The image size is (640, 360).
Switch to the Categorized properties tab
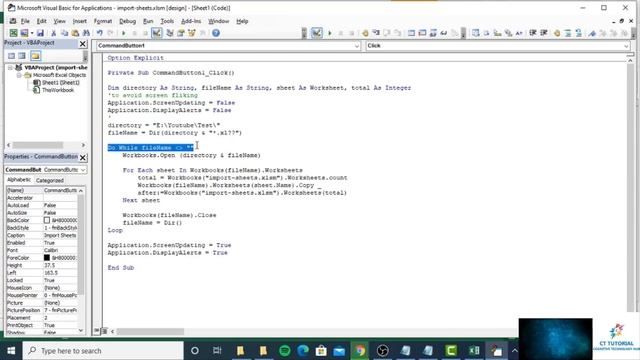49,180
